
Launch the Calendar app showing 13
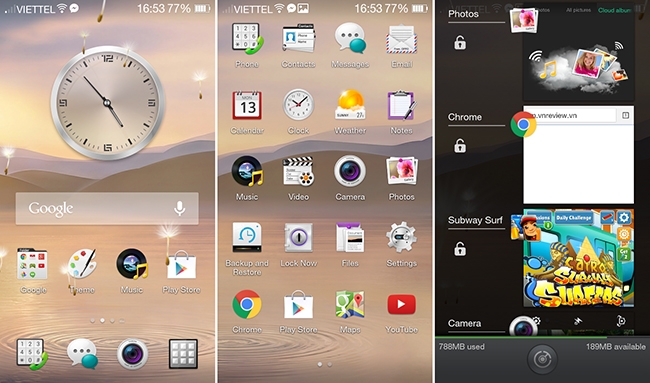pos(247,105)
